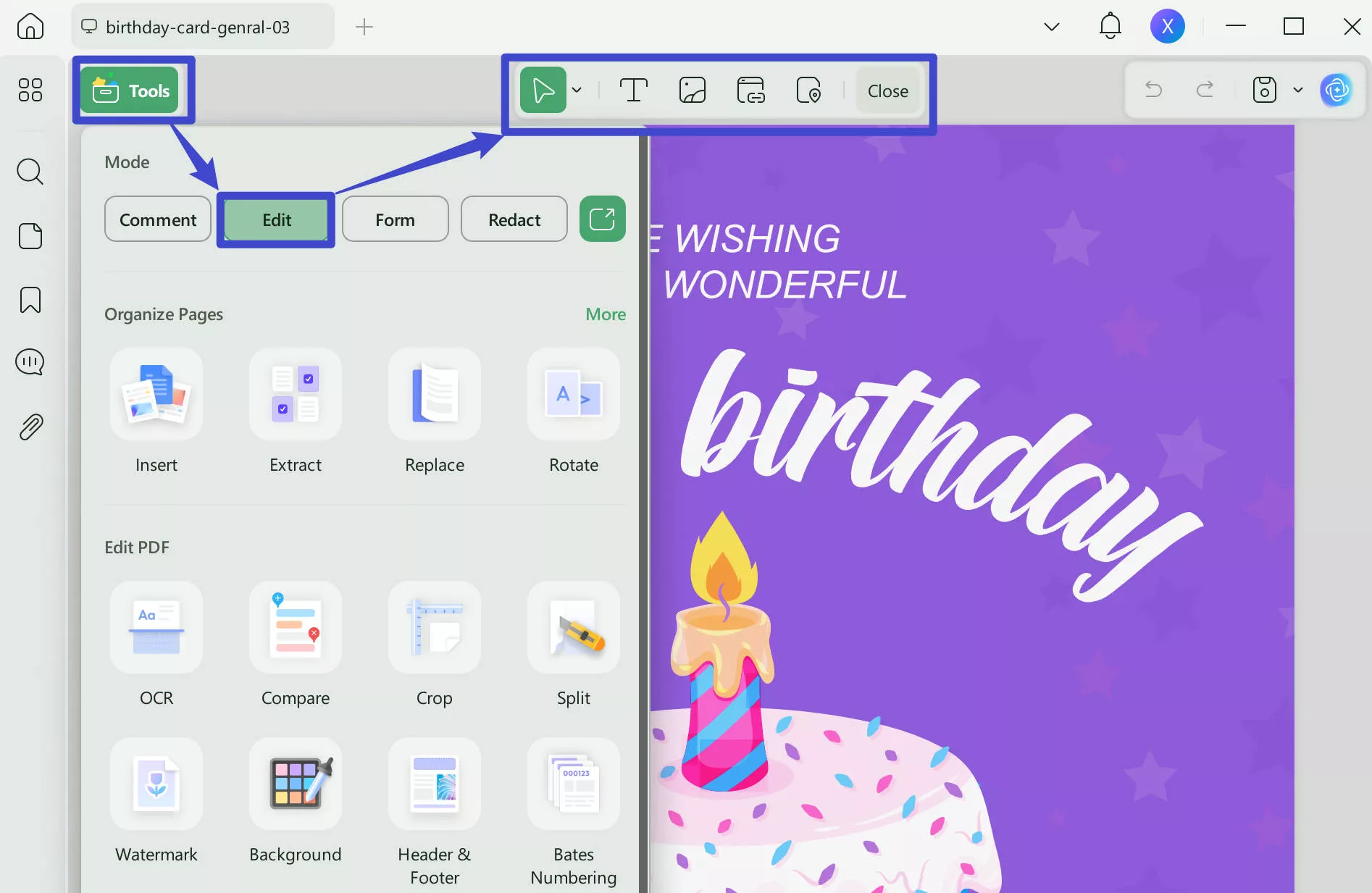Select the Image editing tool
Screen dimensions: 1372x893
pyautogui.click(x=692, y=90)
